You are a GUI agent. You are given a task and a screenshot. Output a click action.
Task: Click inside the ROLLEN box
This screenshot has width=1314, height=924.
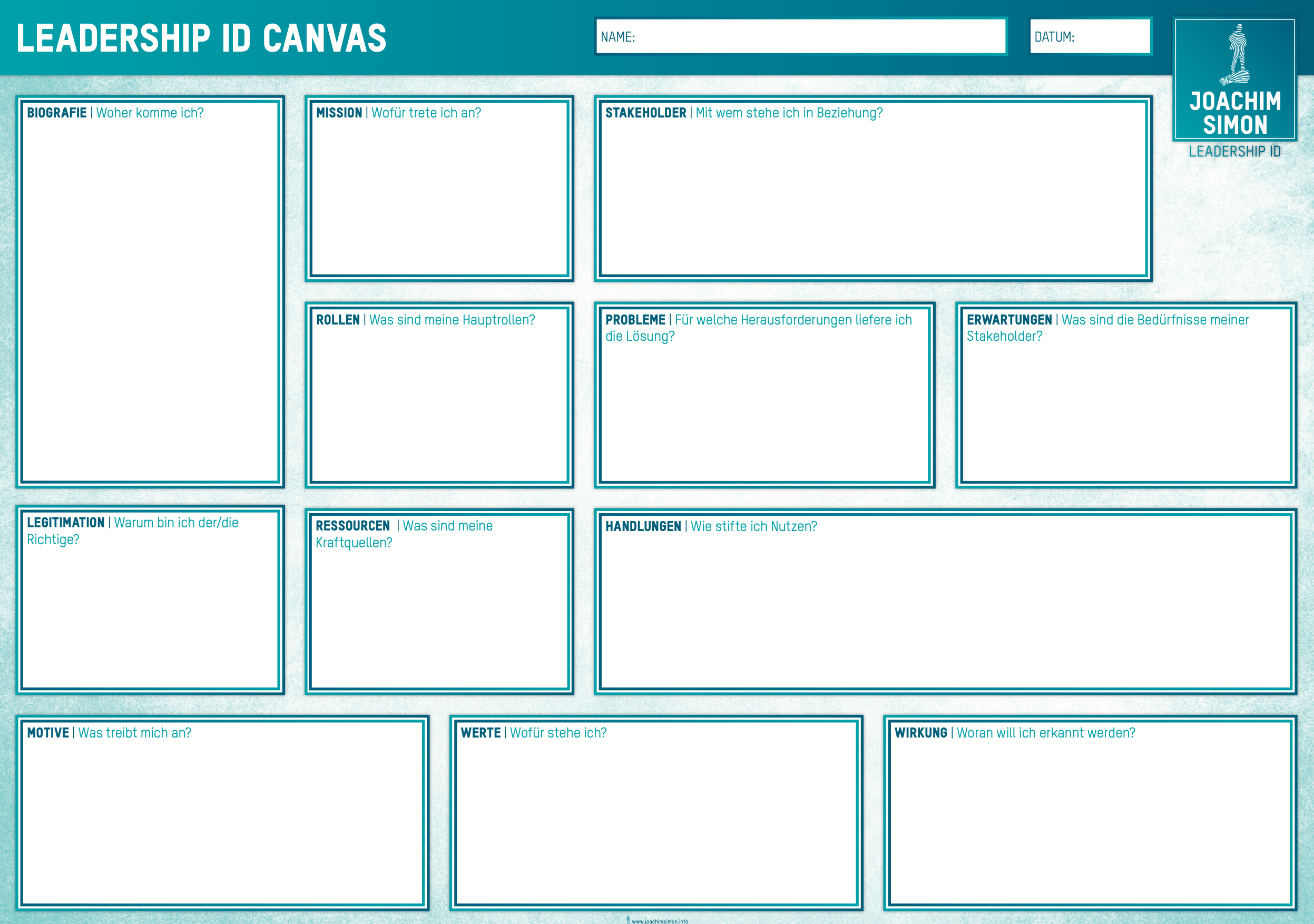pos(439,395)
